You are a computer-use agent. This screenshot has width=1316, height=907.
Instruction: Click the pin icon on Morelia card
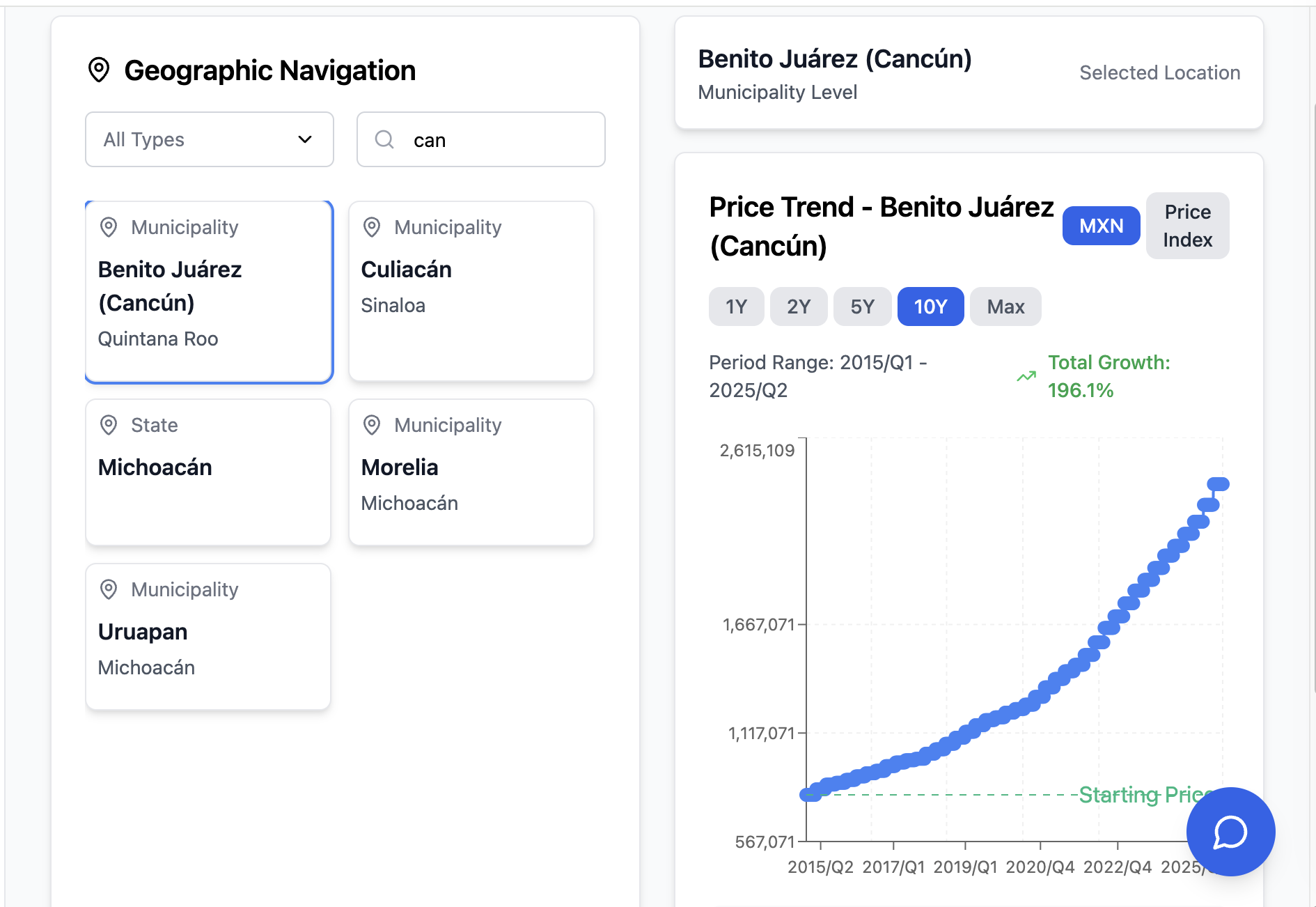(372, 425)
